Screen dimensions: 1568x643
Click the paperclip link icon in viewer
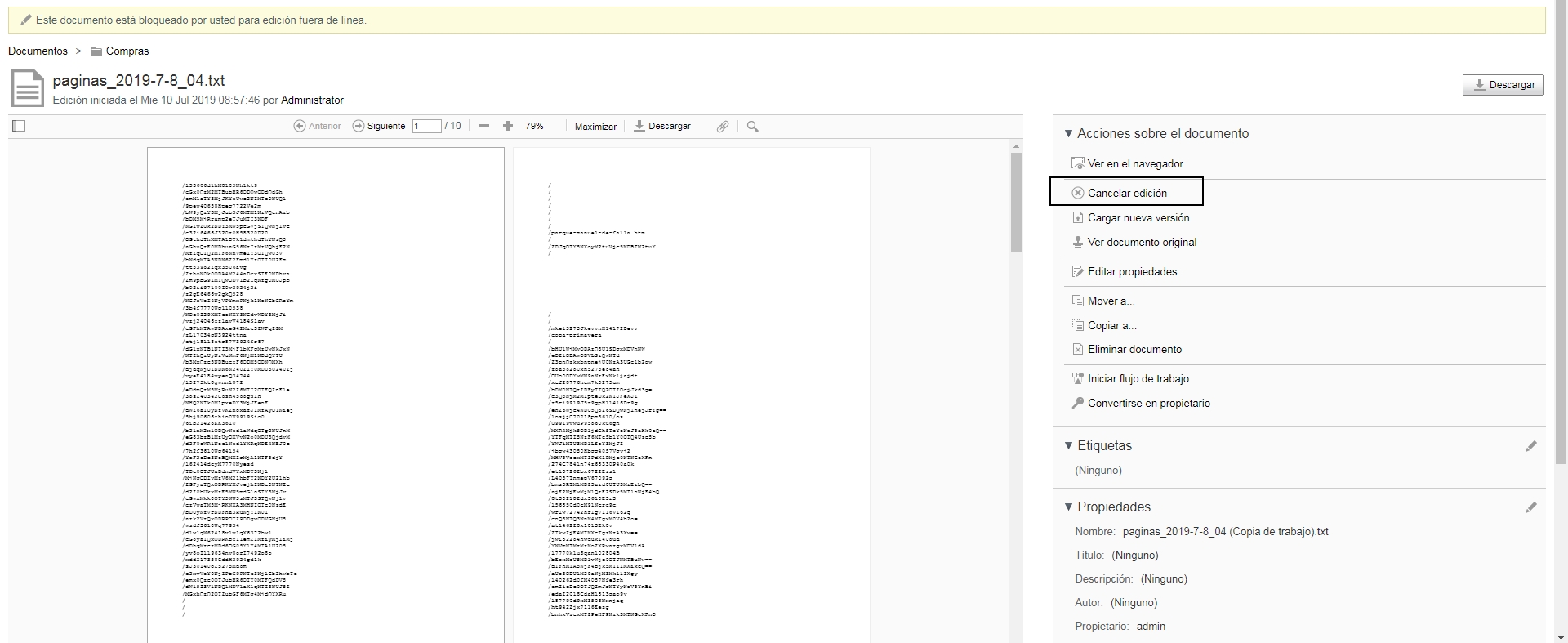click(723, 127)
